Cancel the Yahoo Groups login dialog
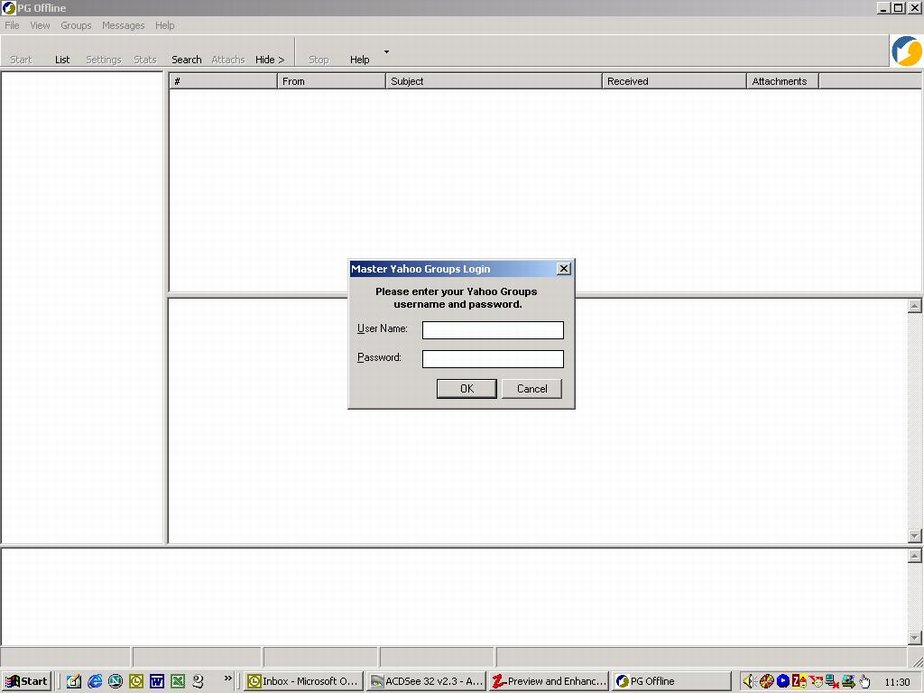924x693 pixels. point(532,389)
